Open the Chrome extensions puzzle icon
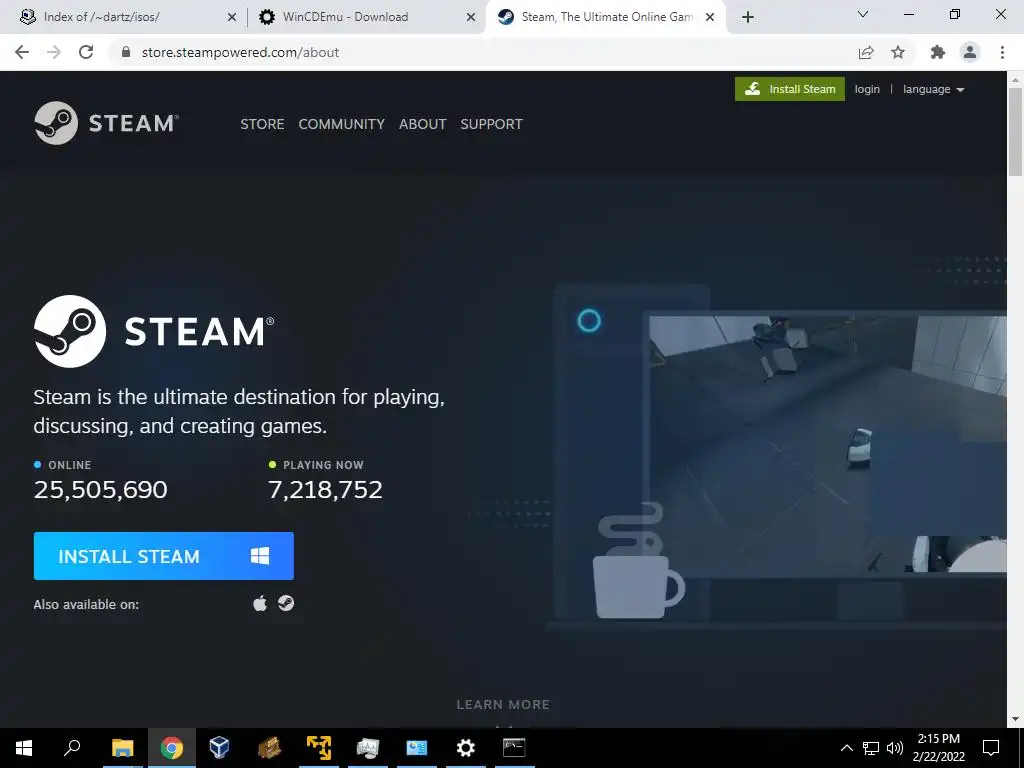The height and width of the screenshot is (768, 1024). (938, 52)
